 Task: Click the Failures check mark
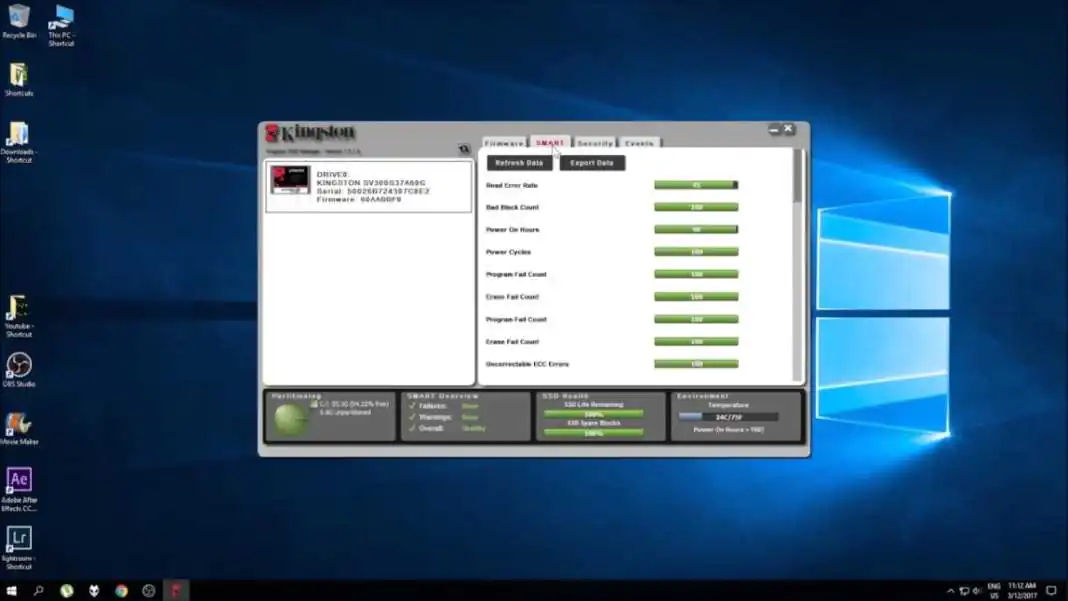pos(412,406)
